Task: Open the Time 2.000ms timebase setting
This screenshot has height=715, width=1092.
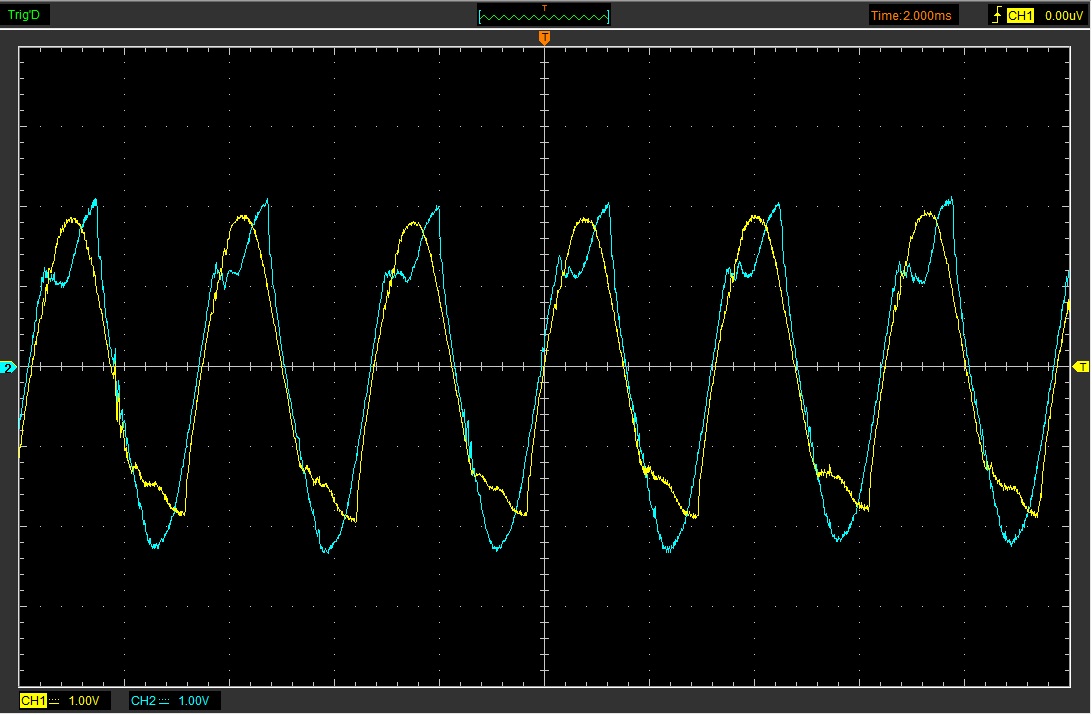Action: coord(913,15)
